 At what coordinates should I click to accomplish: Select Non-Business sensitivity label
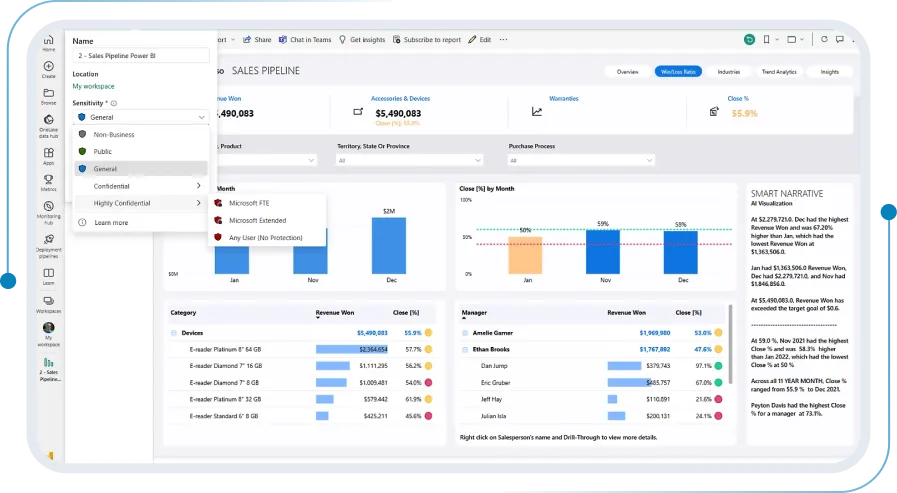click(x=141, y=134)
